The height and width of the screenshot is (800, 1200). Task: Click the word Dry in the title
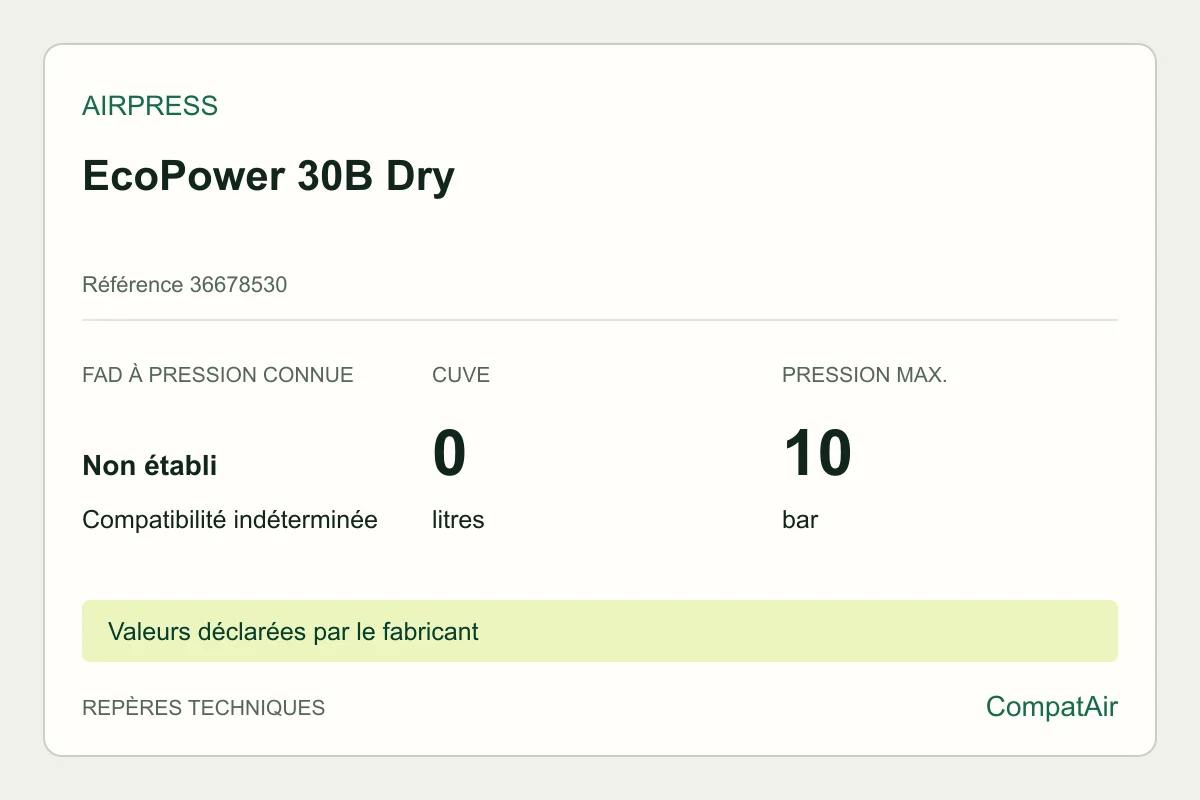tap(420, 177)
